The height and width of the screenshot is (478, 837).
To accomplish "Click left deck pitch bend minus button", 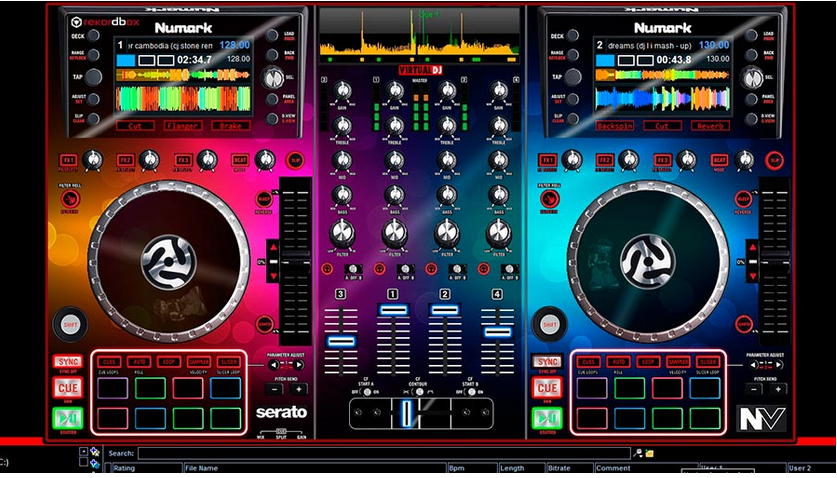I will coord(274,389).
